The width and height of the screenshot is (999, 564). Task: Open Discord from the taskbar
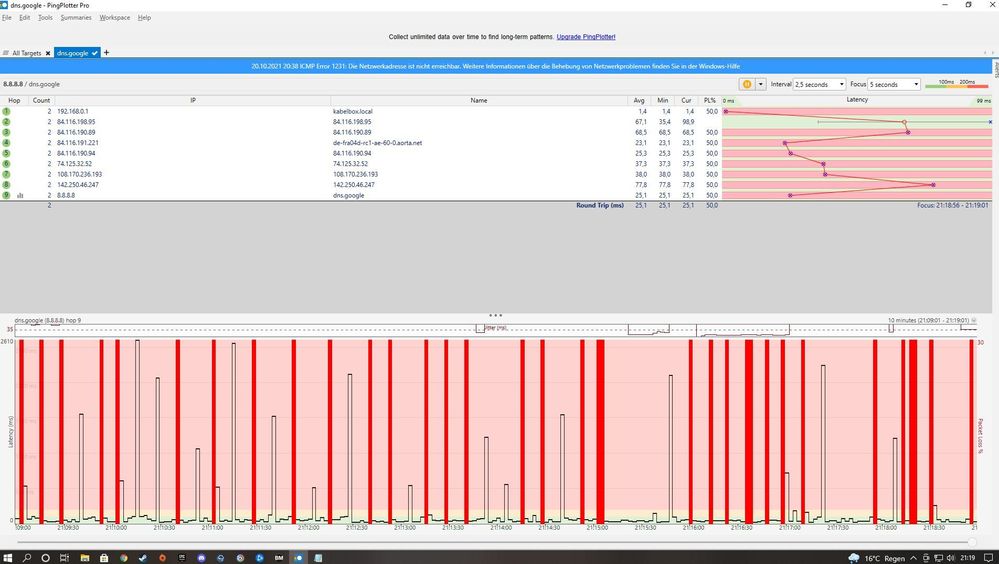click(201, 558)
